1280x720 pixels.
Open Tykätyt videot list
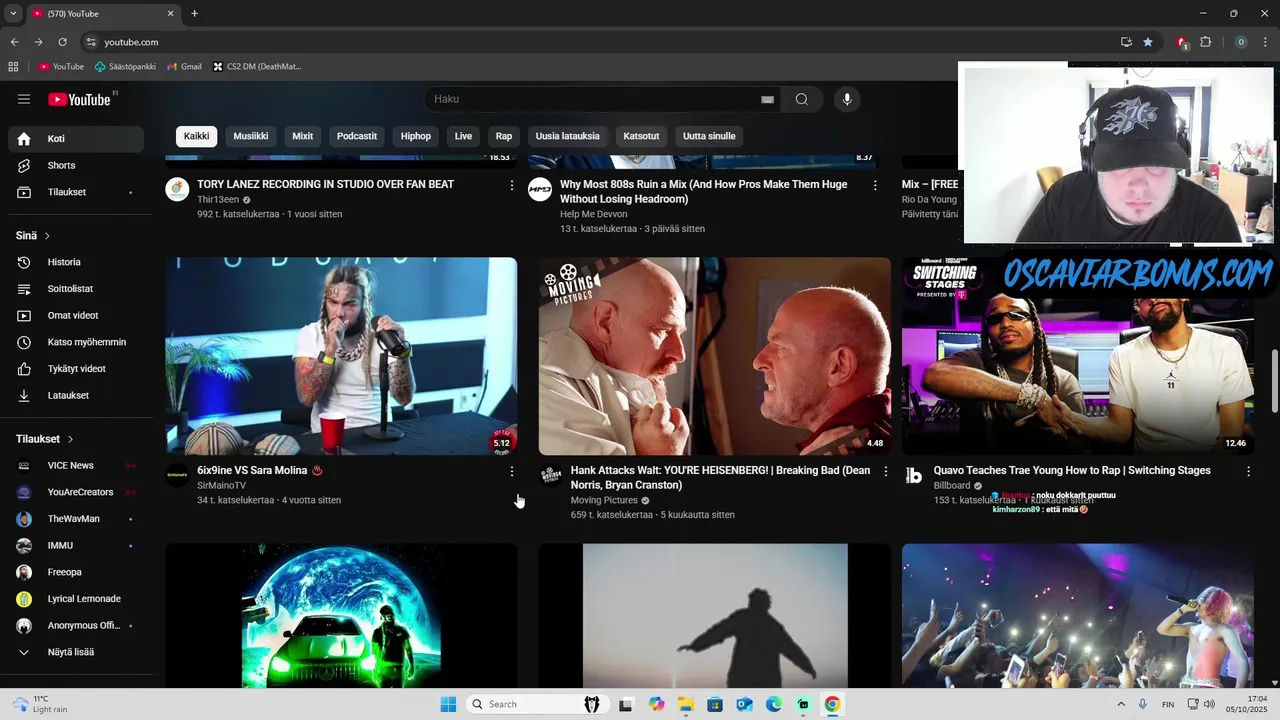coord(76,369)
